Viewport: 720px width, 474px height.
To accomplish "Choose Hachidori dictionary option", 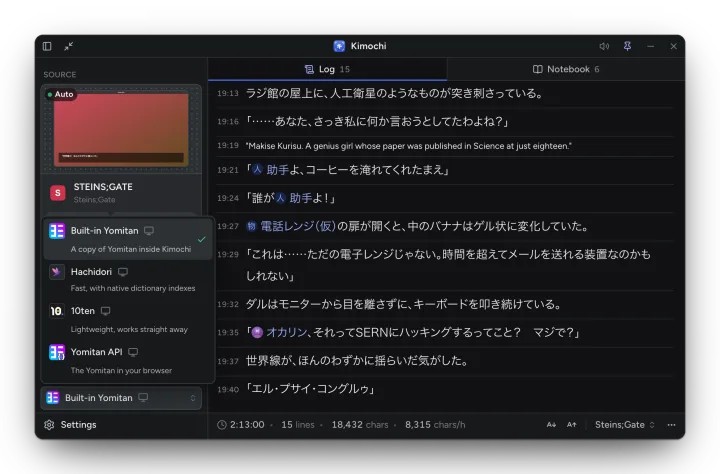I will click(x=127, y=280).
